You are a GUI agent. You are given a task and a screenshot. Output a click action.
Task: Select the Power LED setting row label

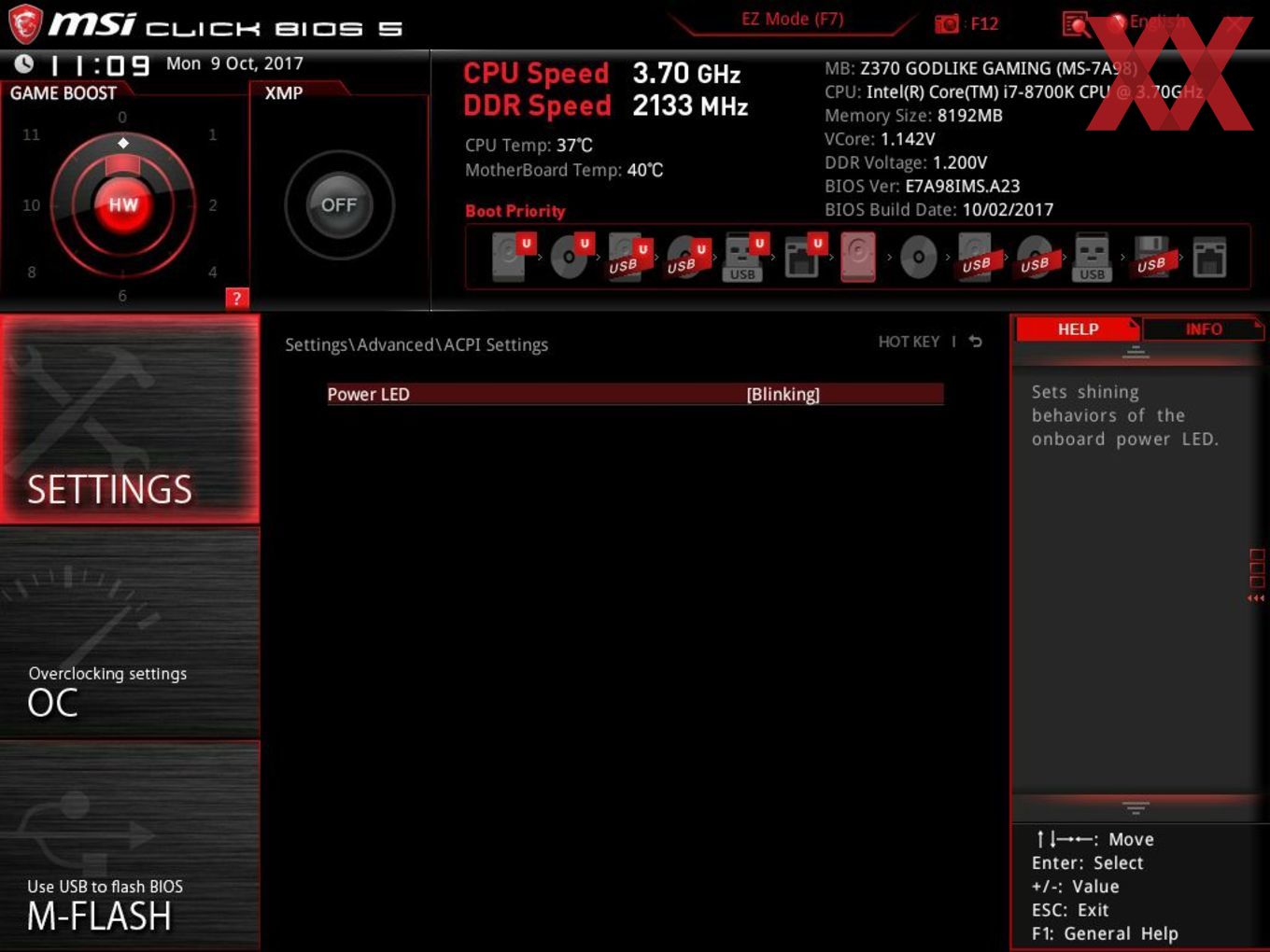point(368,394)
